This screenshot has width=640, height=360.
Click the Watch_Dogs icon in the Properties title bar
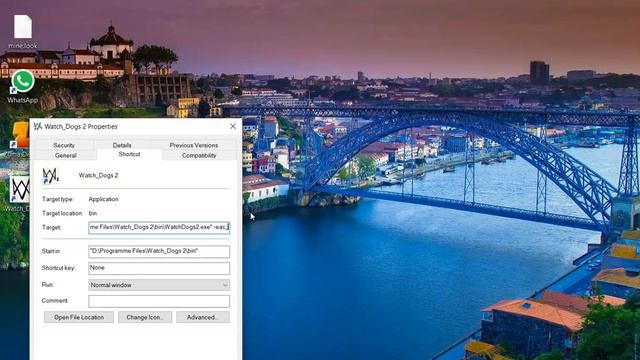38,127
